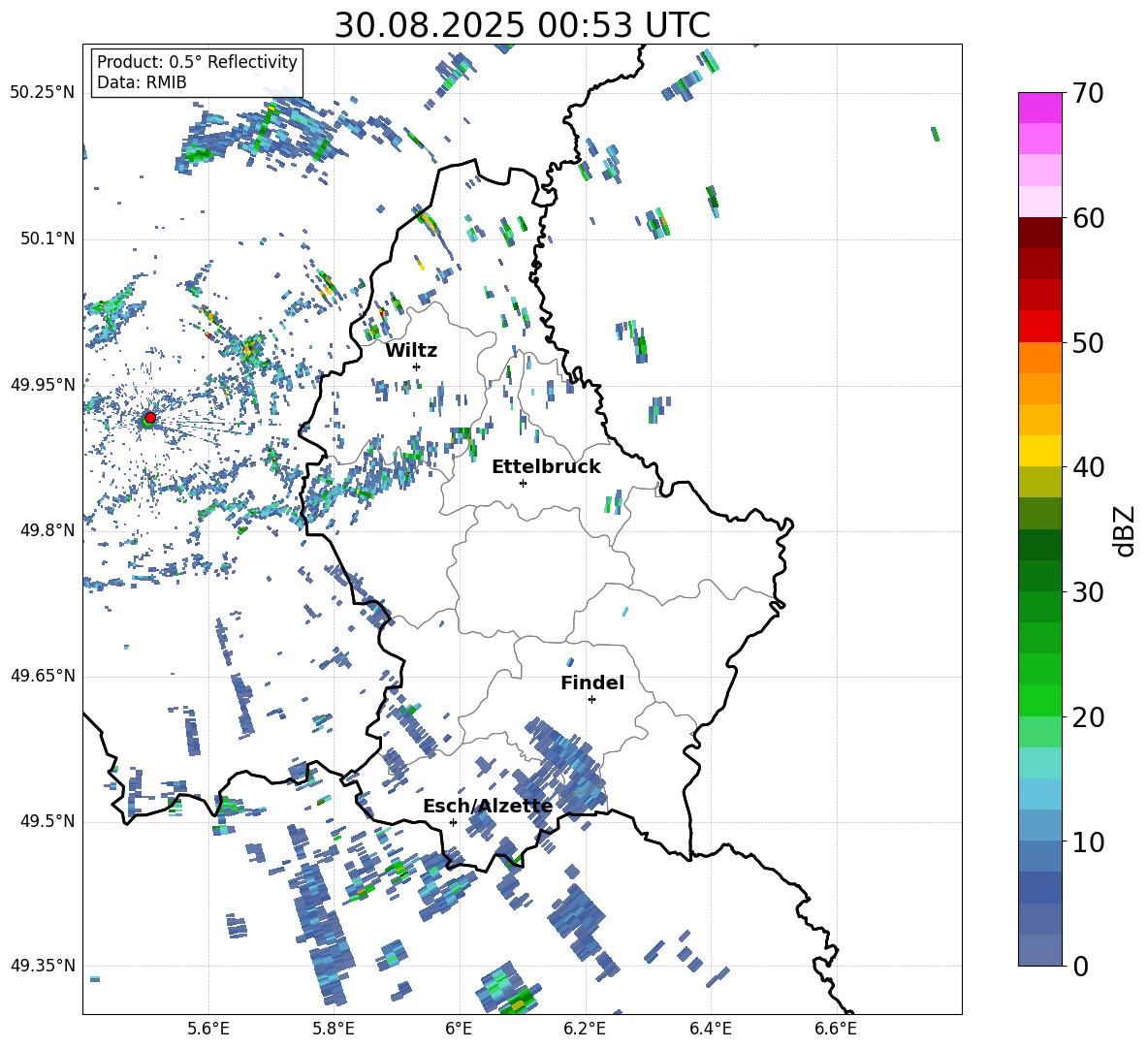Pick the light cyan colorbar segment between 10 and 20
The image size is (1148, 1048).
1039,763
